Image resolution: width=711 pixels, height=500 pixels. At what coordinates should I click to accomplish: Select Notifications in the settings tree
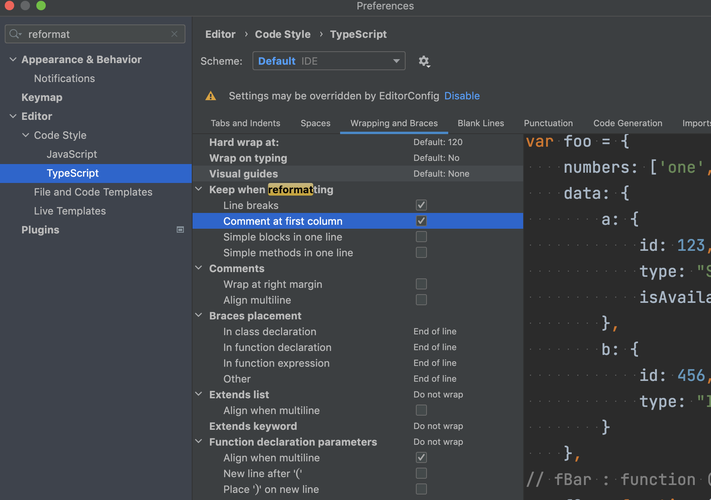coord(64,78)
